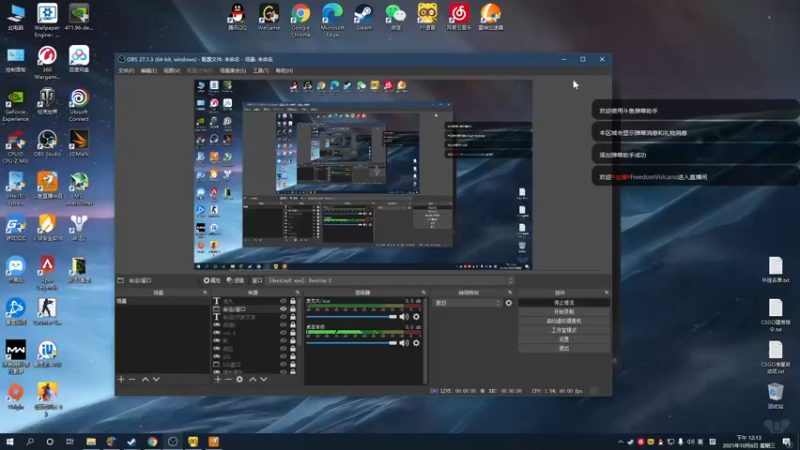800x450 pixels.
Task: Mute the 桌面音频 desktop audio channel
Action: [404, 343]
